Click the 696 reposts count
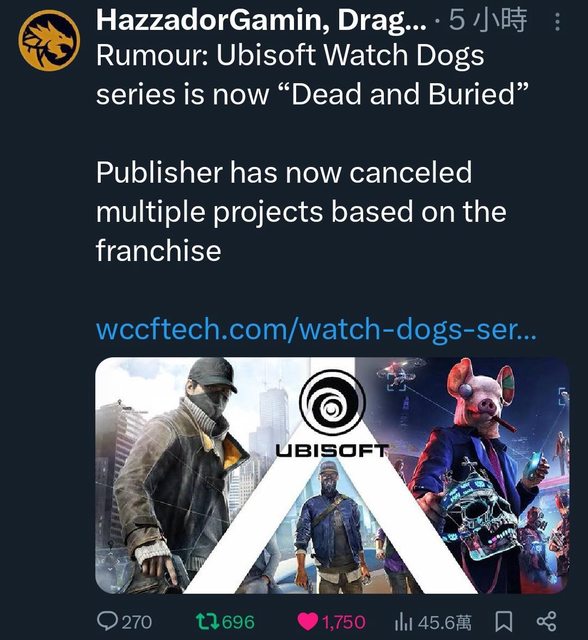The height and width of the screenshot is (640, 588). (238, 622)
